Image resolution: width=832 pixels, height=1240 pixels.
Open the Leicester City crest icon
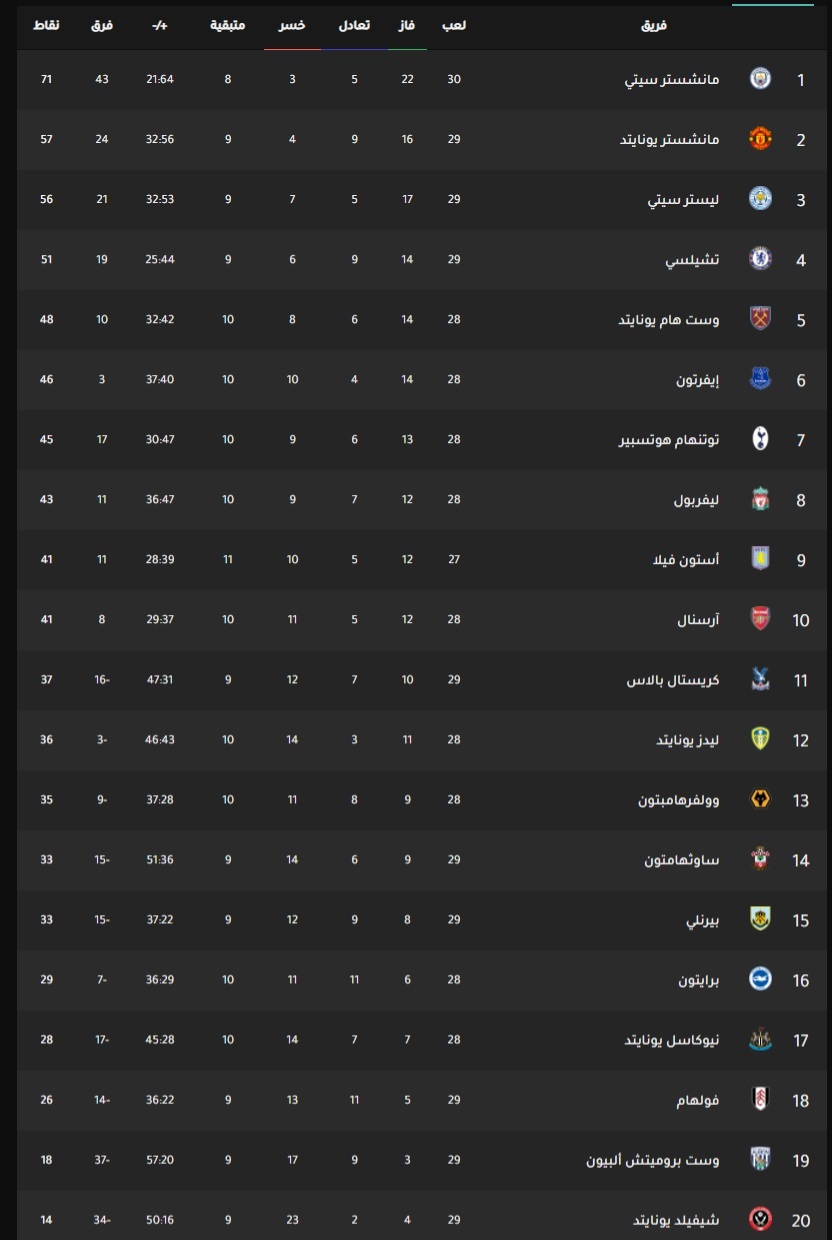click(760, 199)
